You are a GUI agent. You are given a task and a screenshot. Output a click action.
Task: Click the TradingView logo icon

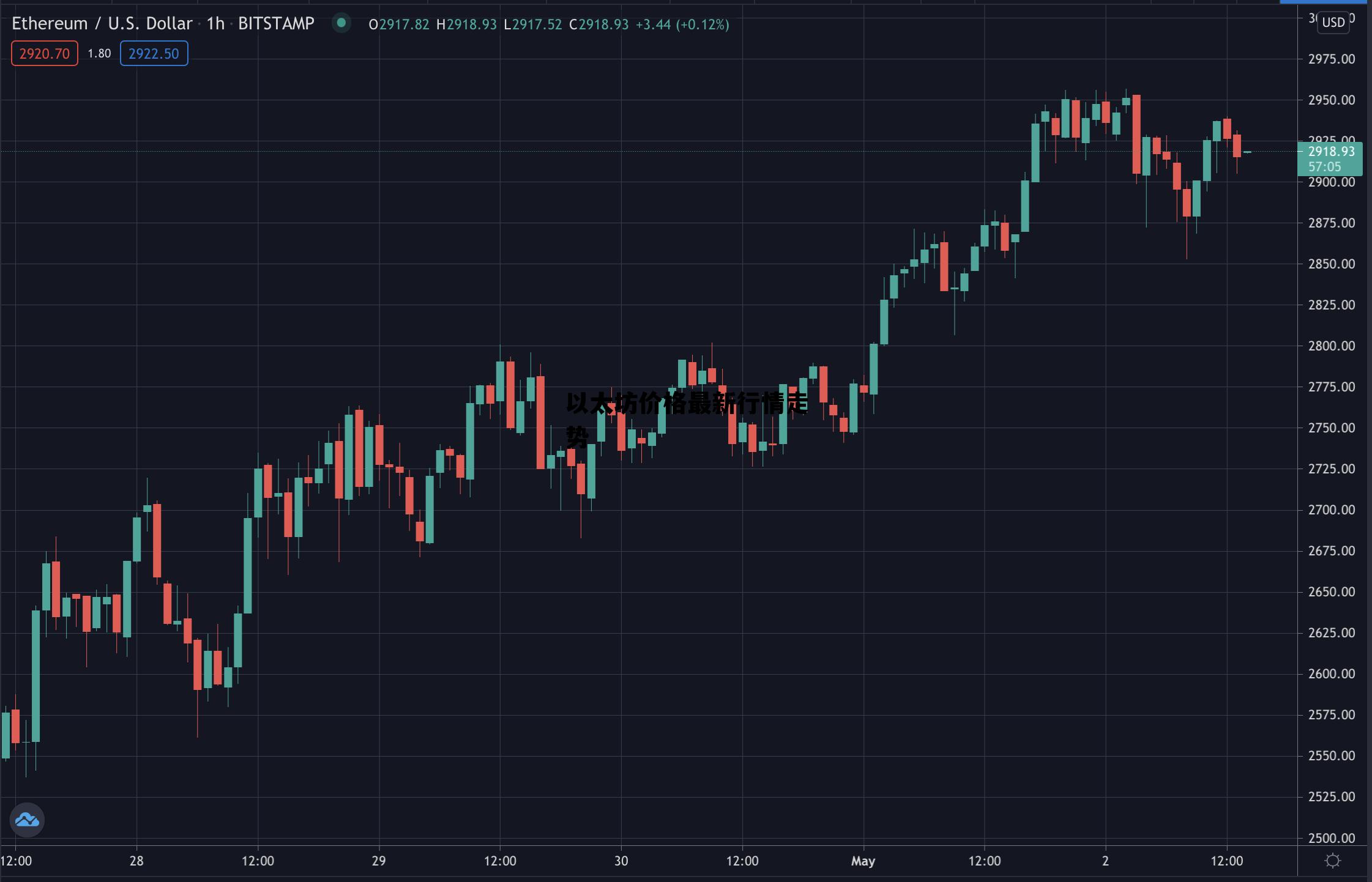27,820
